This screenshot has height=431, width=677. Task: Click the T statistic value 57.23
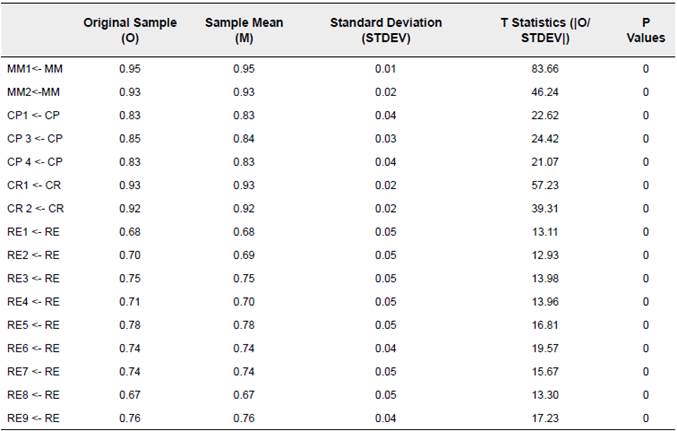tap(546, 185)
